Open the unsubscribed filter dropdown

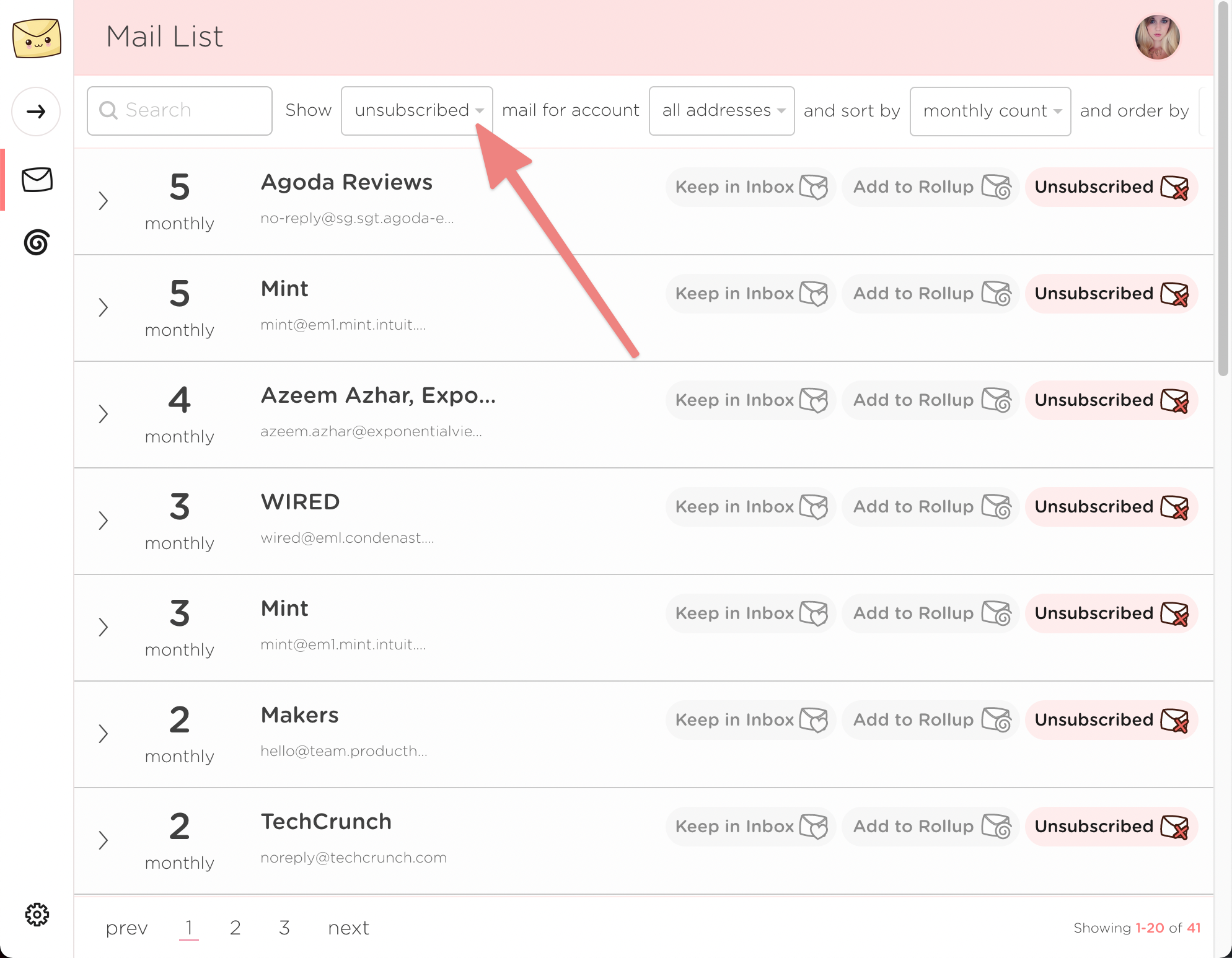417,111
